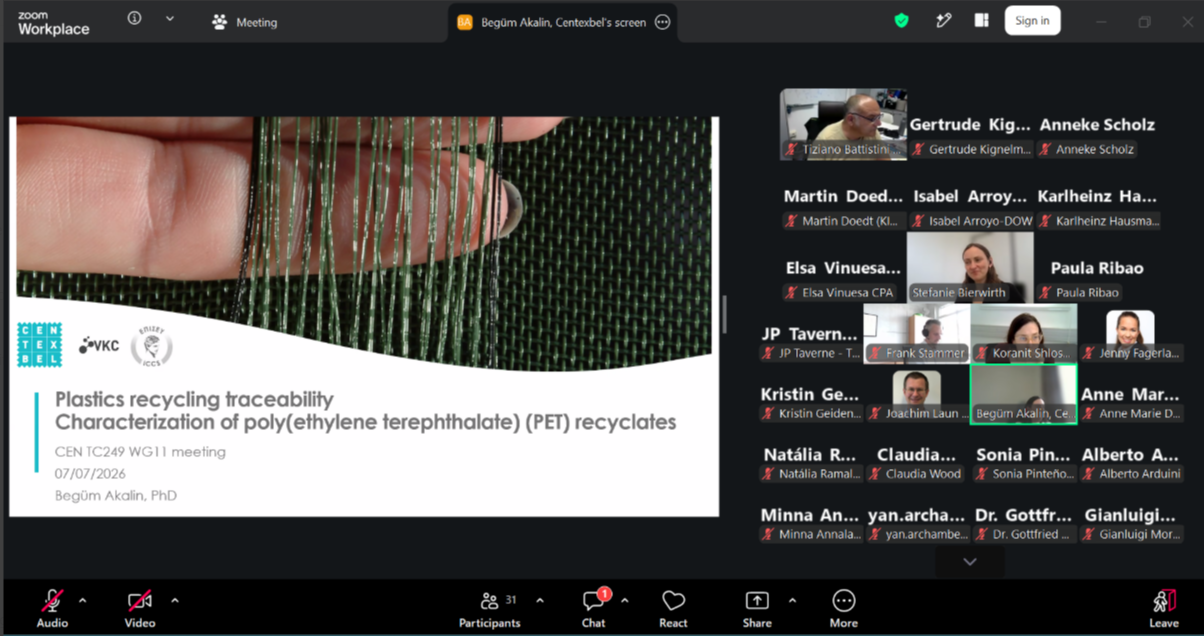Open screen share options for Begüm Akalin
The height and width of the screenshot is (636, 1204).
(x=662, y=22)
